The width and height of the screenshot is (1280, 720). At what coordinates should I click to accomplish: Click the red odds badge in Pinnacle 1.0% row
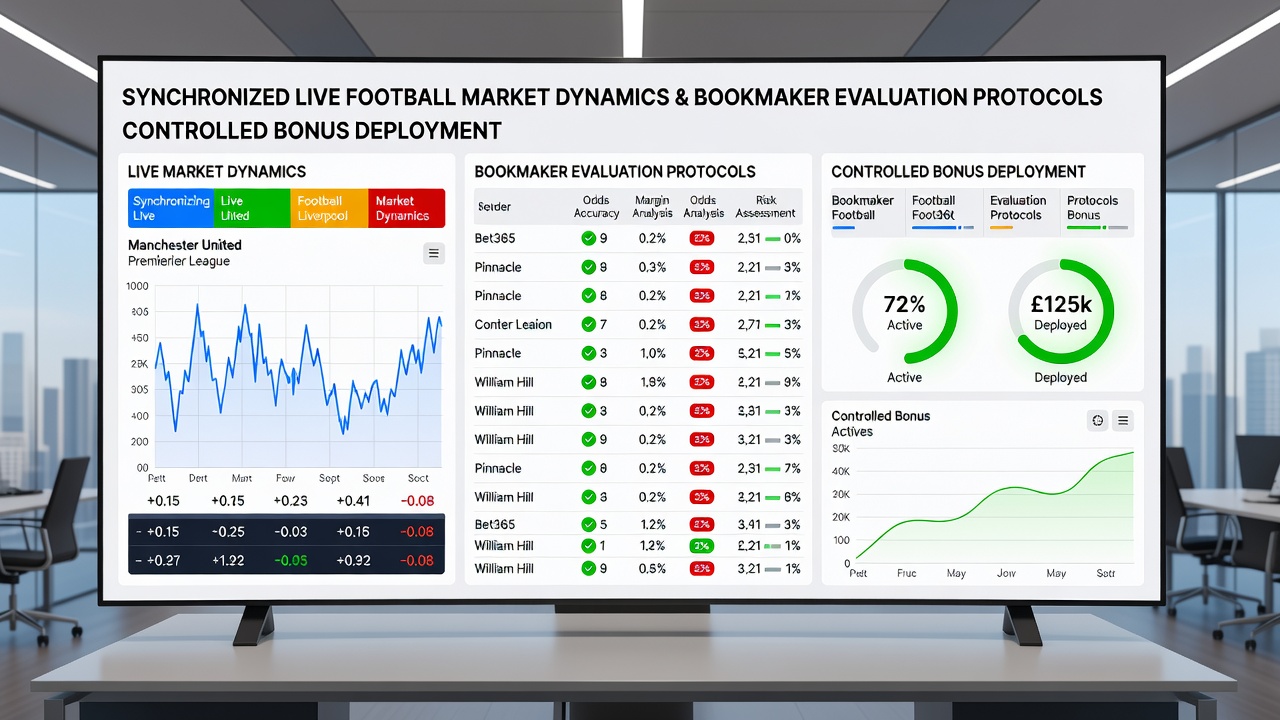702,353
